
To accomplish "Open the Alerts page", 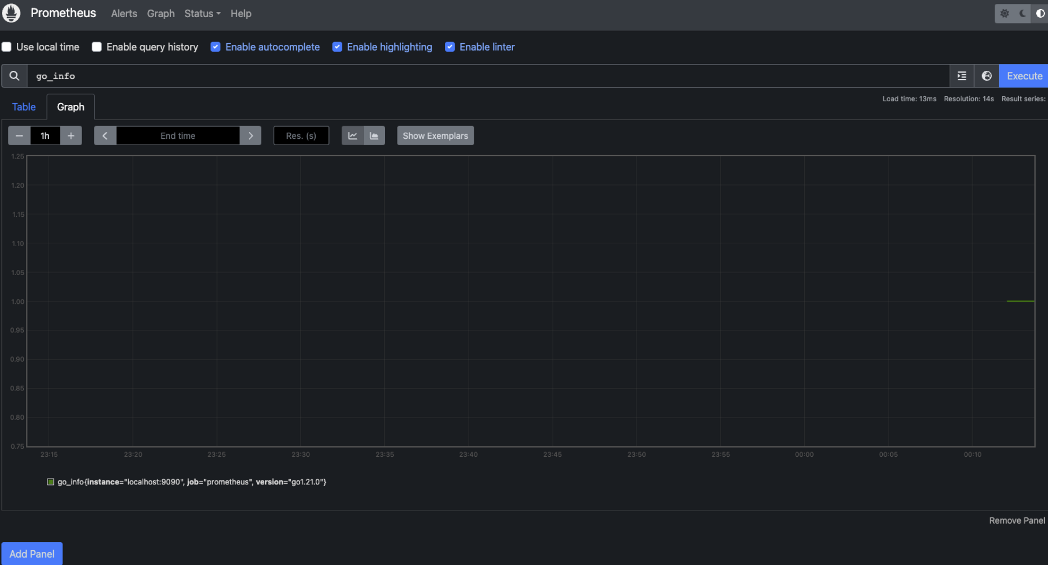I will [124, 13].
